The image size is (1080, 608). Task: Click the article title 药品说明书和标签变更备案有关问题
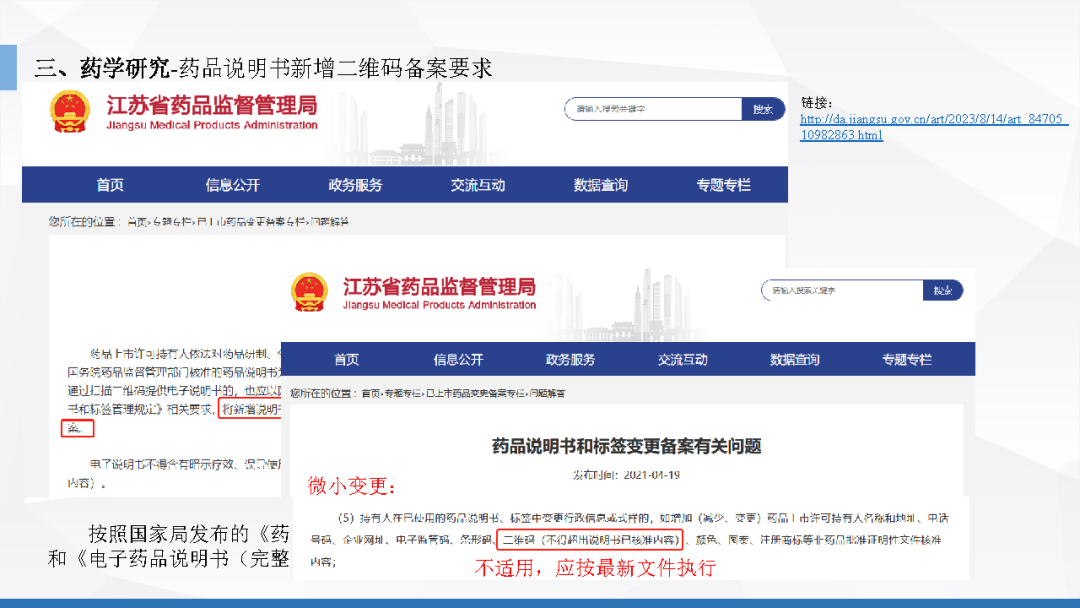(x=627, y=445)
